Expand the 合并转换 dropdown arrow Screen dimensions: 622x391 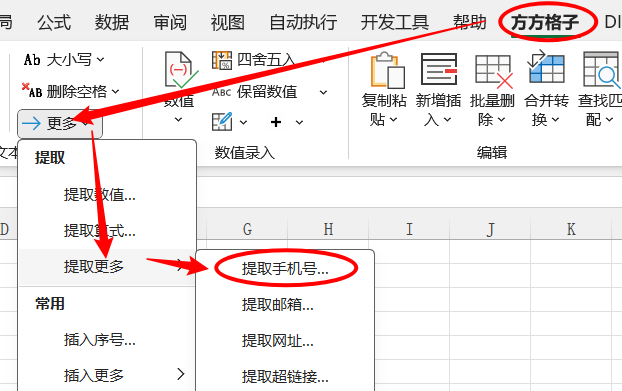[555, 119]
